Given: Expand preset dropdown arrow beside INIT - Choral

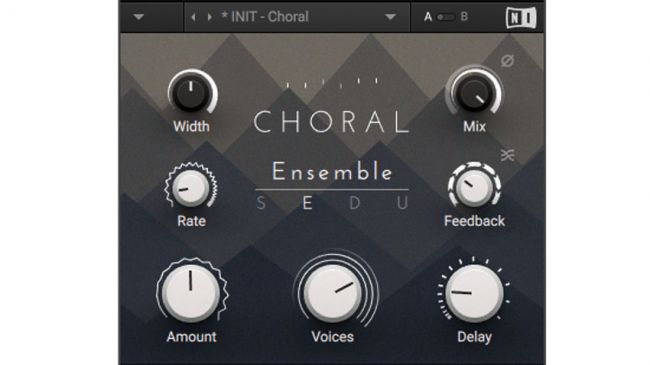Looking at the screenshot, I should pos(390,17).
